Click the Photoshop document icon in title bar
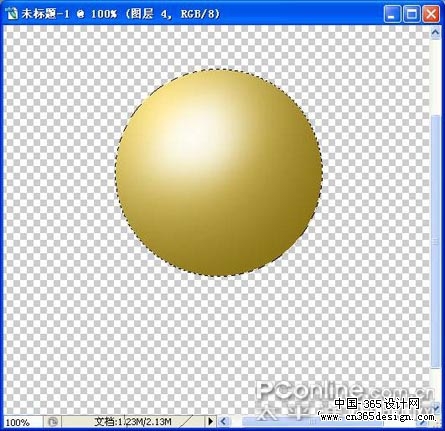445x431 pixels. tap(12, 14)
